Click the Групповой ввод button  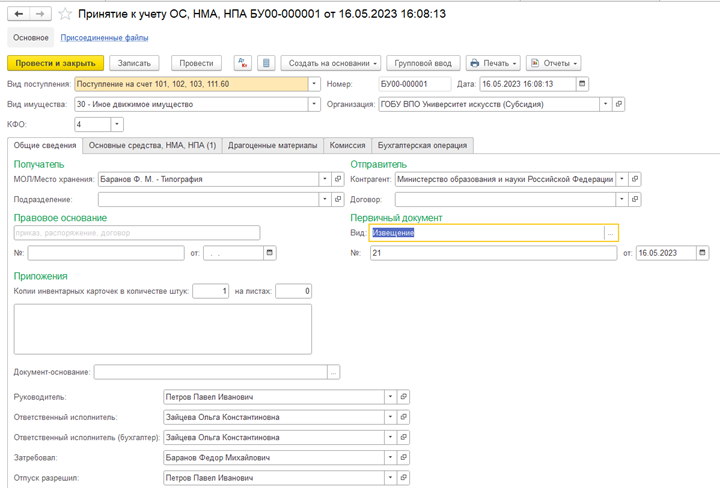pyautogui.click(x=423, y=63)
